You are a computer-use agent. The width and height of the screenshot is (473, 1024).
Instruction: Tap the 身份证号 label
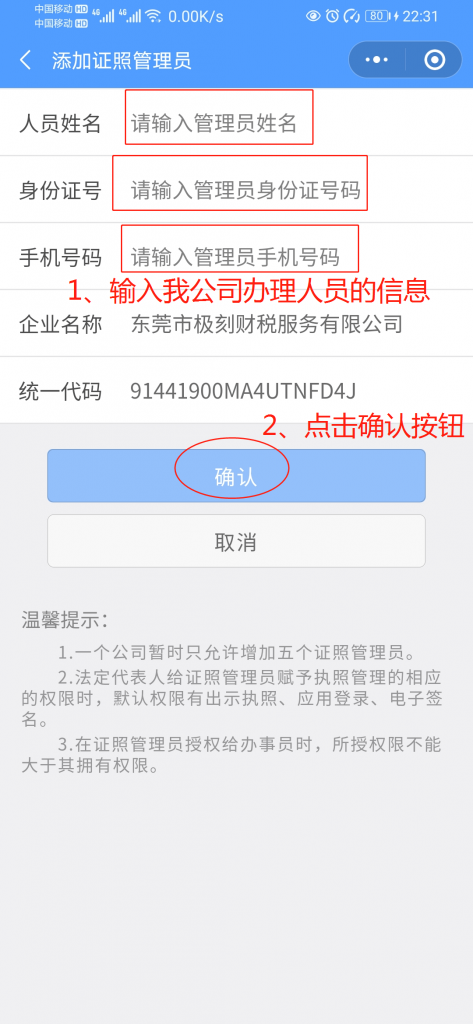click(60, 190)
